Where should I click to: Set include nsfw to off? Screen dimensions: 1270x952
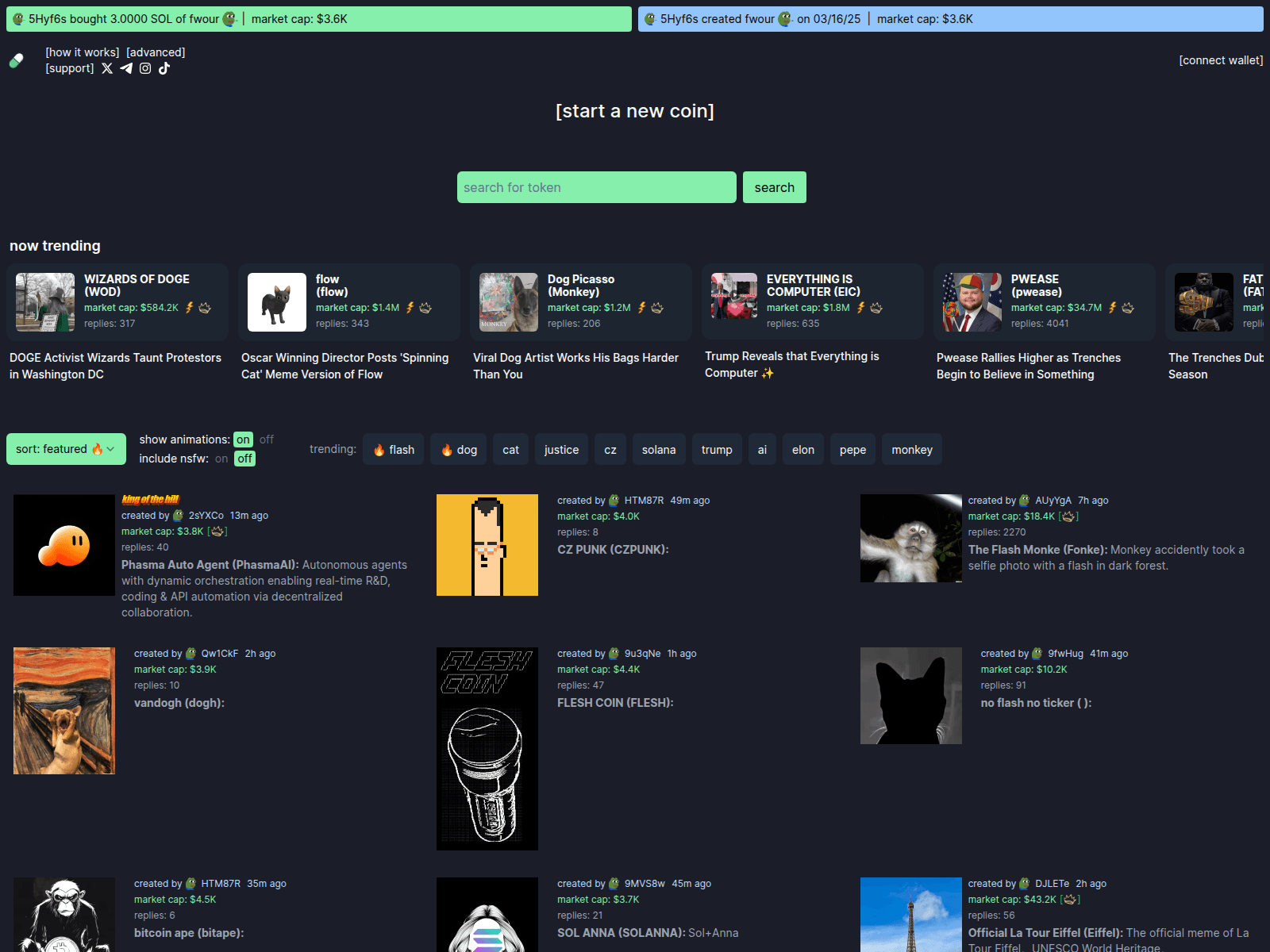click(244, 459)
